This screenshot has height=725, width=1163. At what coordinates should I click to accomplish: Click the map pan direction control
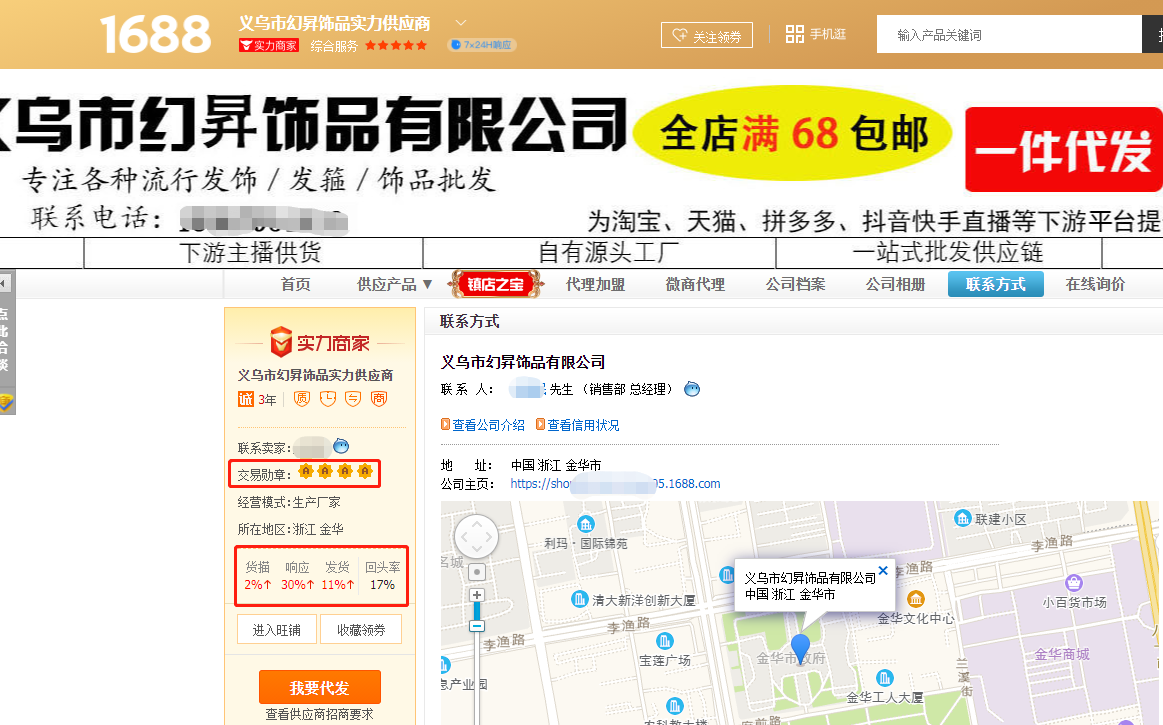(x=476, y=537)
